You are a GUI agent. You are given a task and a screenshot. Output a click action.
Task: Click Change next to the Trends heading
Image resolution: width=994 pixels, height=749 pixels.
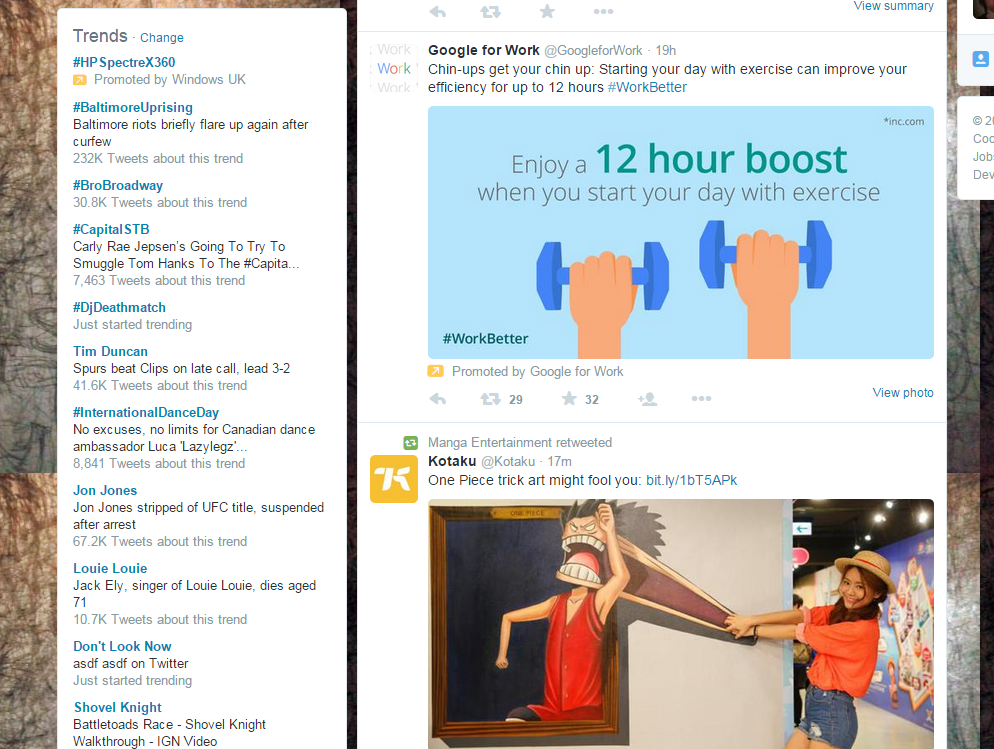click(161, 38)
